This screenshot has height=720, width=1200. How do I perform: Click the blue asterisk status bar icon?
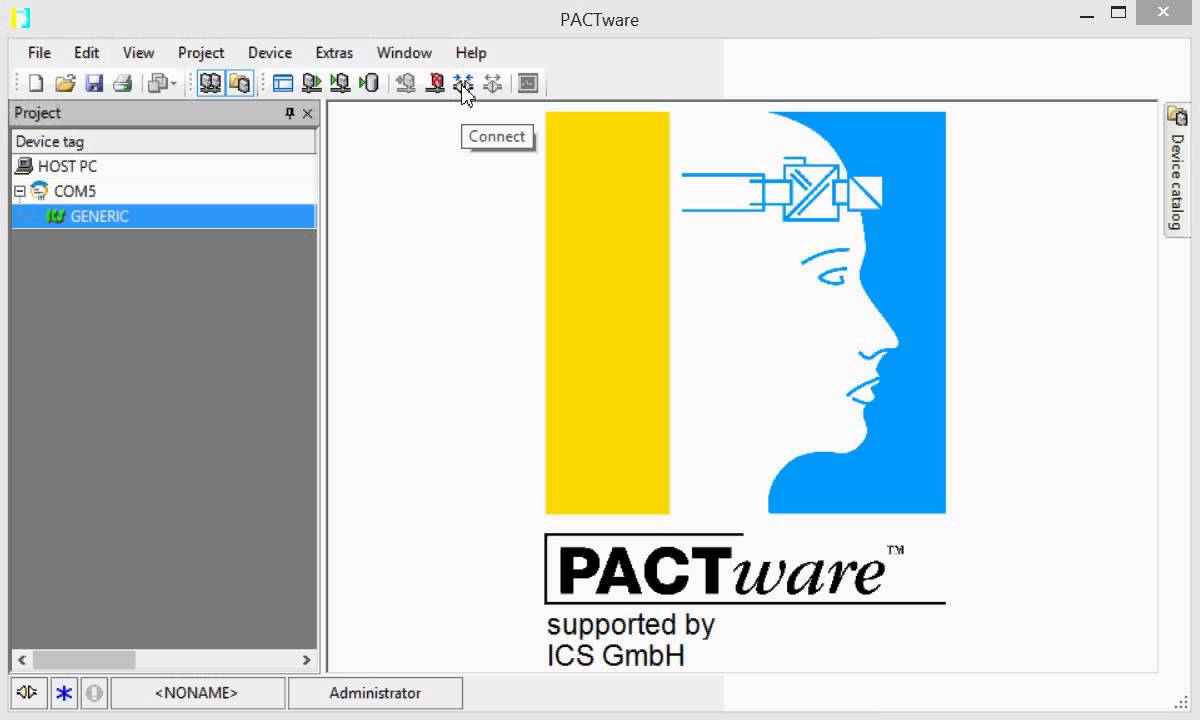64,693
